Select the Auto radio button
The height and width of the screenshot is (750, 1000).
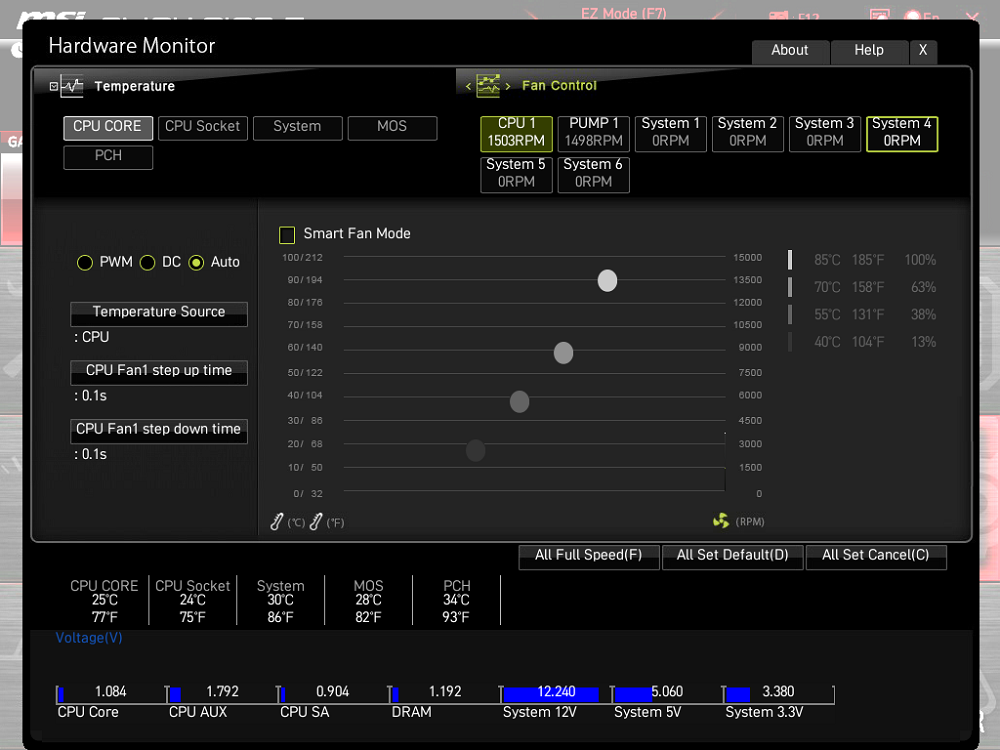196,262
